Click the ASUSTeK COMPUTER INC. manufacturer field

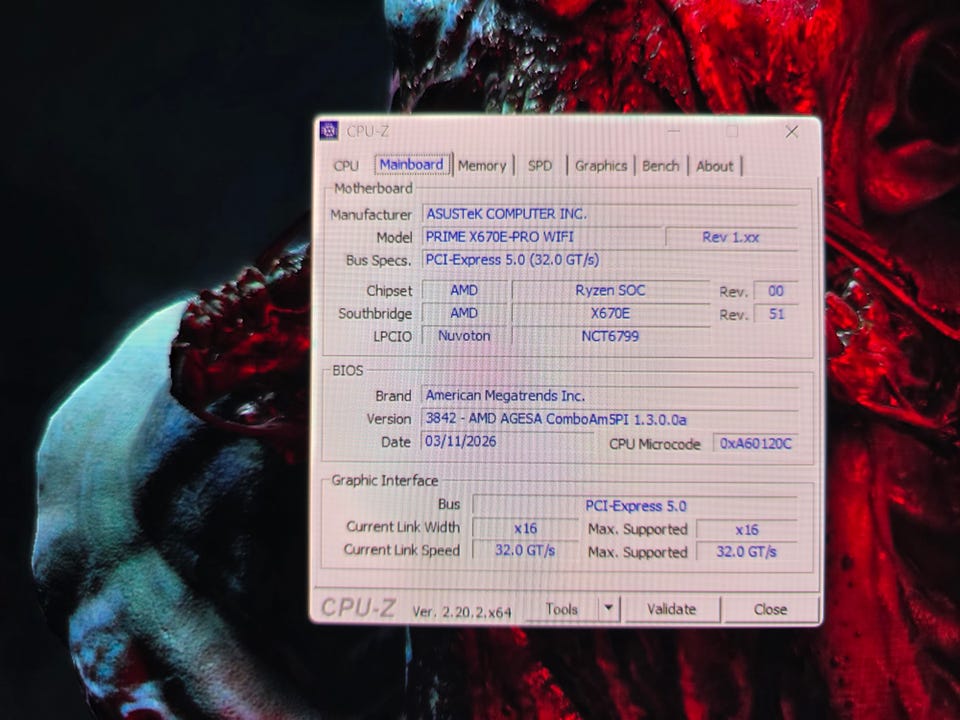tap(610, 214)
